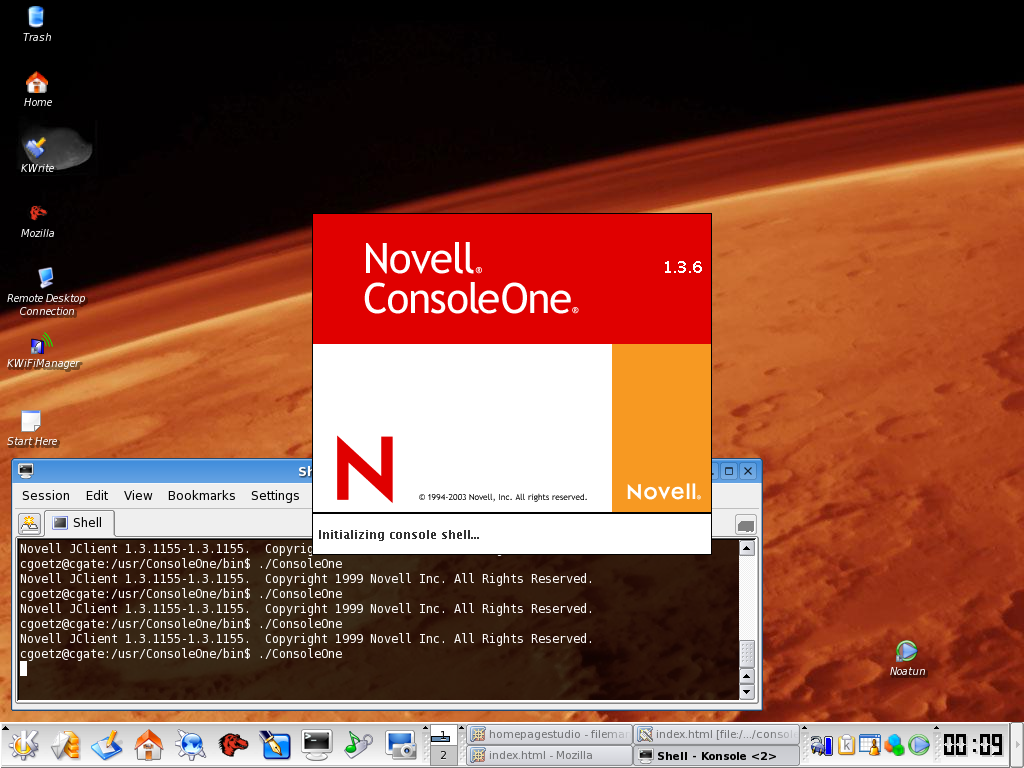Screen dimensions: 1024x768
Task: Launch the fountain-pen word processor panel icon
Action: coord(275,745)
